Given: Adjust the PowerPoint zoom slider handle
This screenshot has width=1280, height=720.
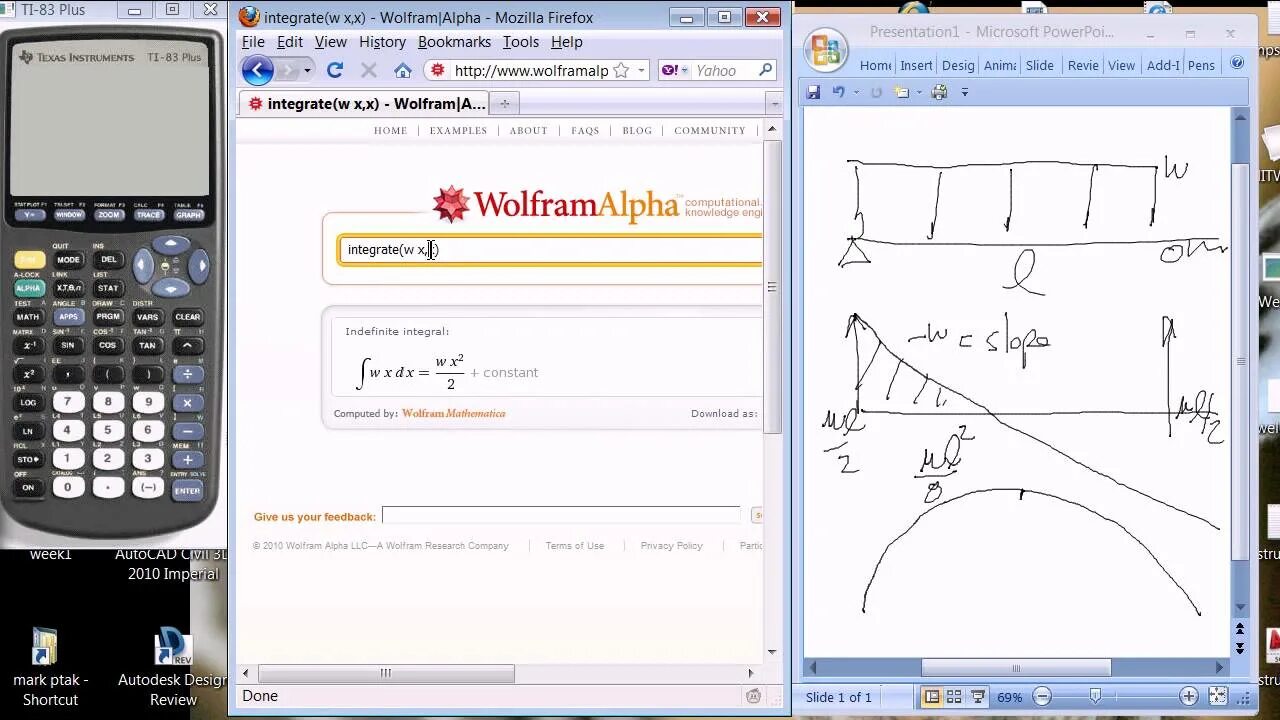Looking at the screenshot, I should coord(1095,696).
